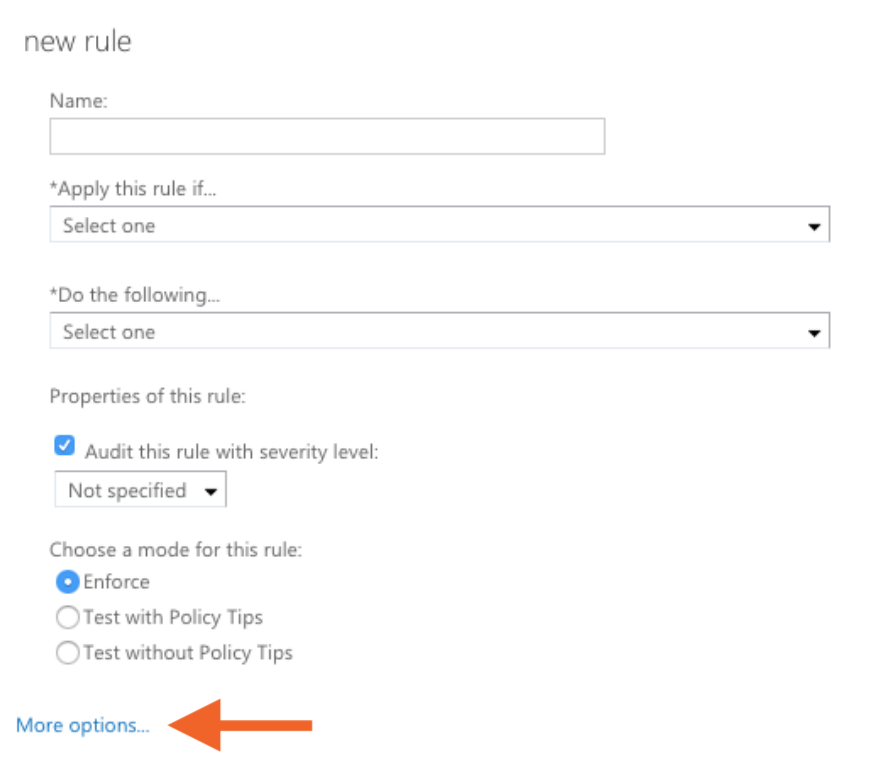Choose 'Test with Policy Tips' mode
This screenshot has width=889, height=757.
67,617
